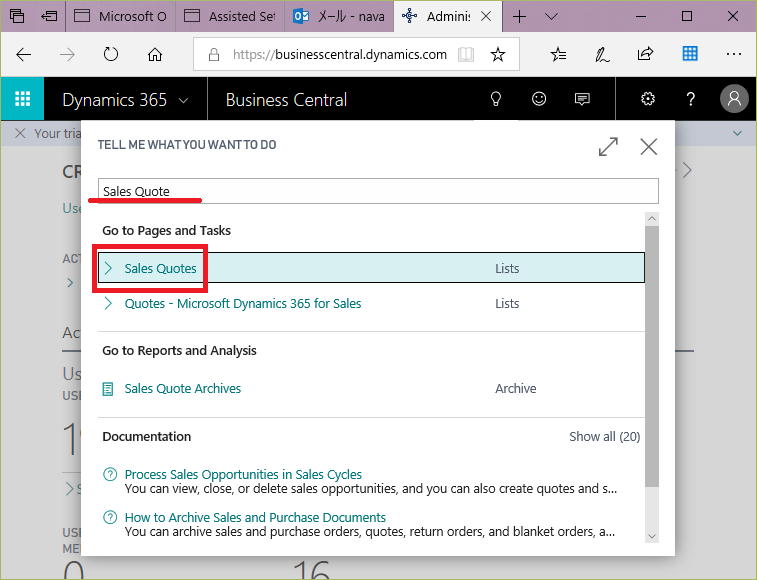Open How to Archive Sales and Purchase Documents
The width and height of the screenshot is (757, 580).
(x=255, y=517)
